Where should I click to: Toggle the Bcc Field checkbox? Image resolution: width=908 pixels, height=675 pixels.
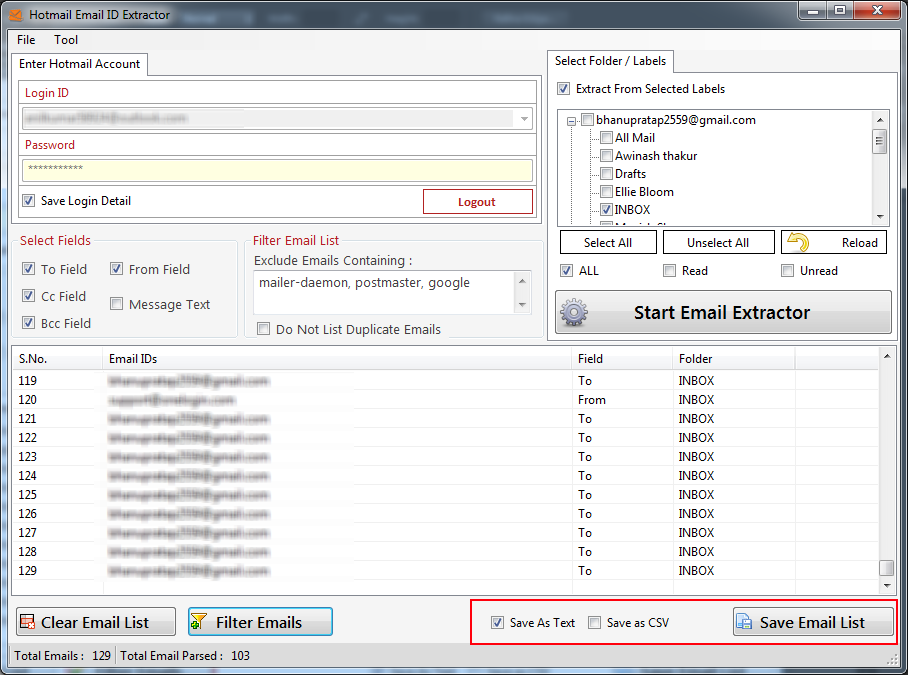point(28,322)
